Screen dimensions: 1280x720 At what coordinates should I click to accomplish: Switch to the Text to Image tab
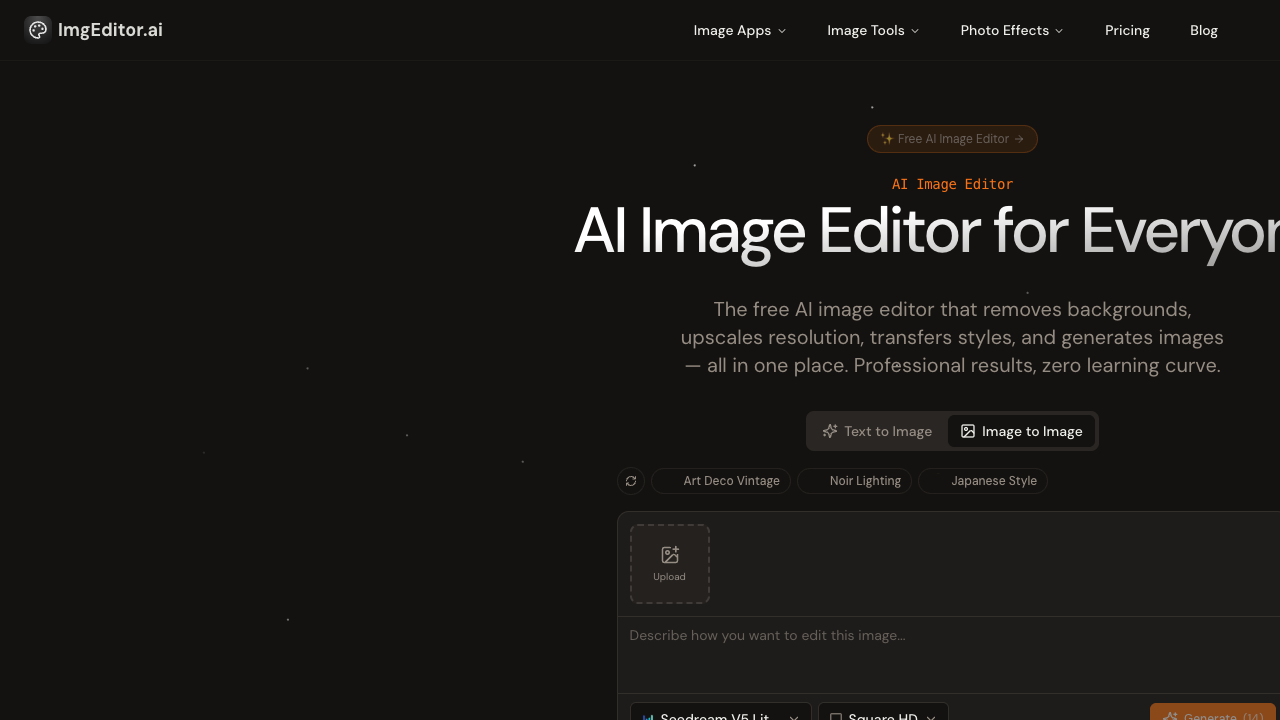pyautogui.click(x=877, y=431)
